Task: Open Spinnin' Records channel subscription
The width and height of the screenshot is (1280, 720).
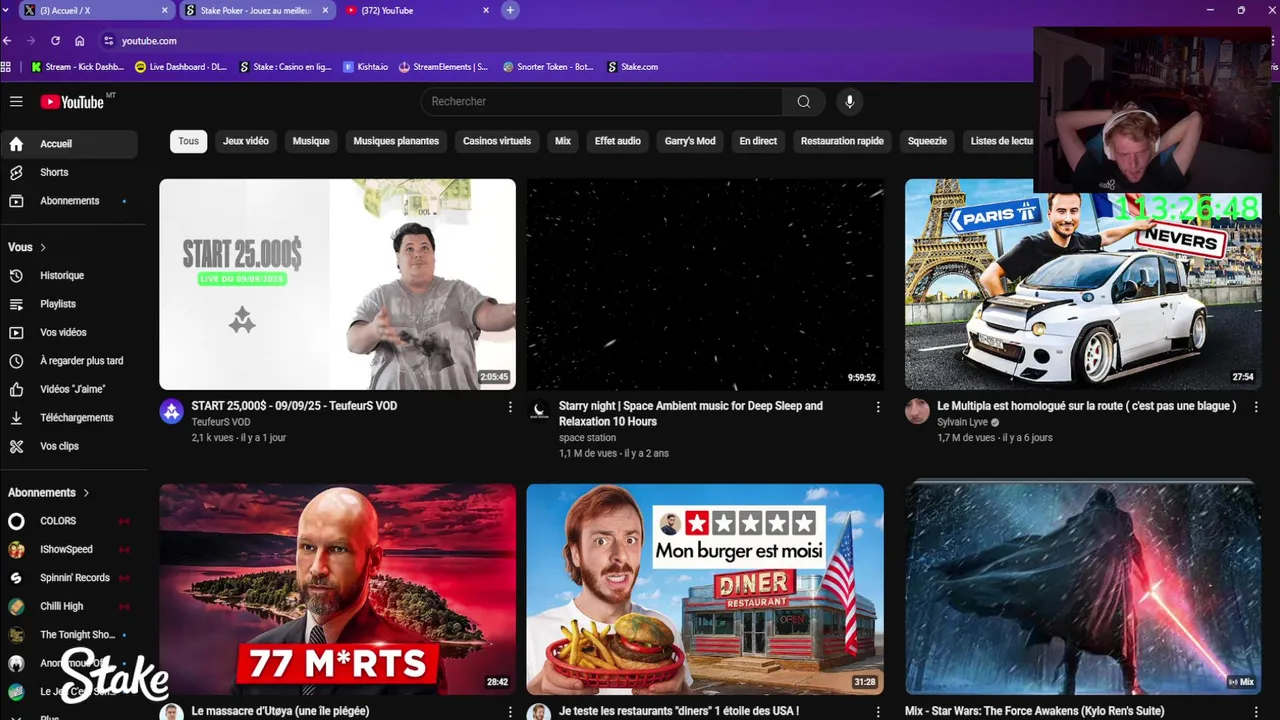Action: point(69,578)
